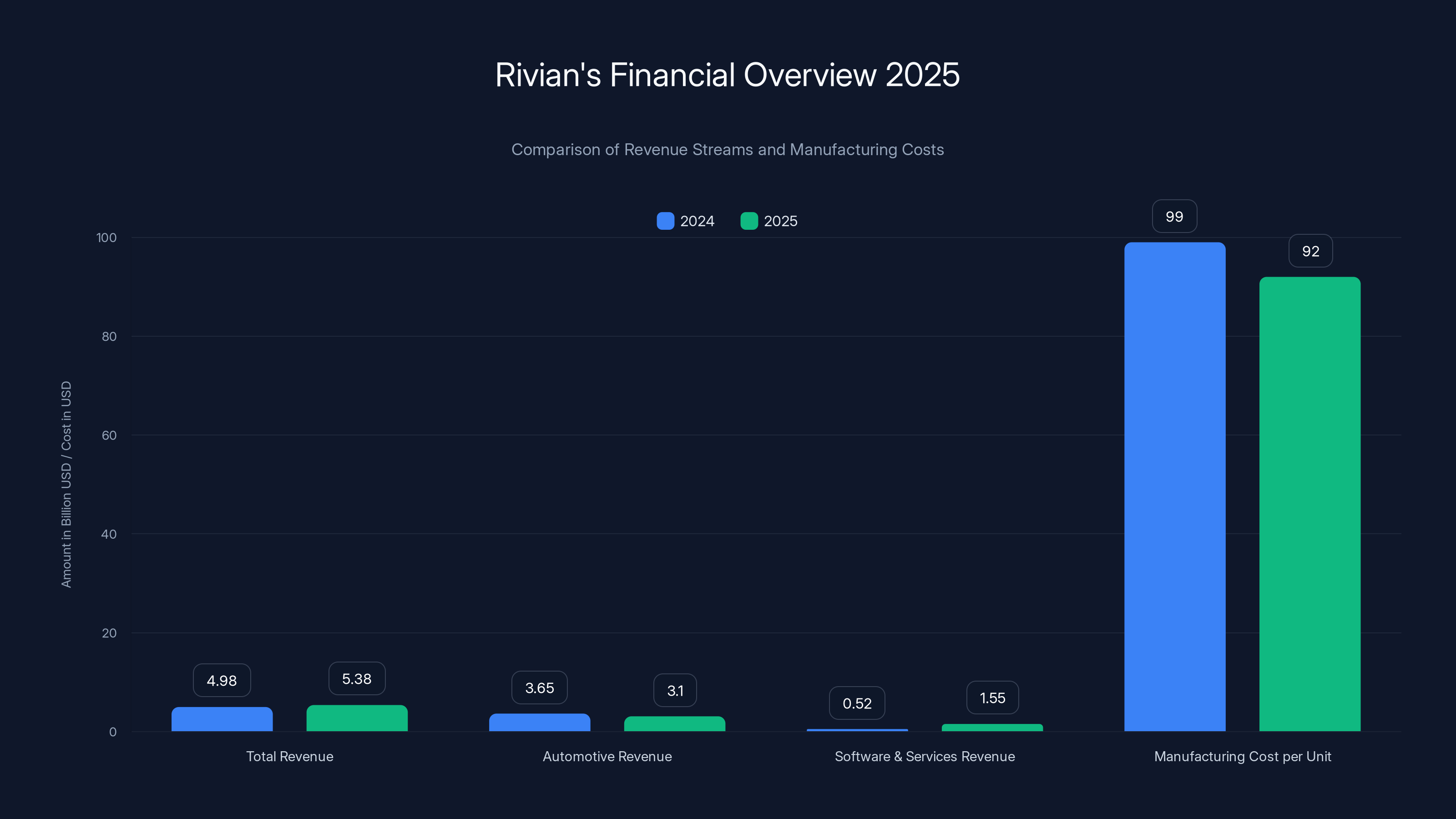Click the 99 data label
This screenshot has height=819, width=1456.
click(x=1174, y=216)
